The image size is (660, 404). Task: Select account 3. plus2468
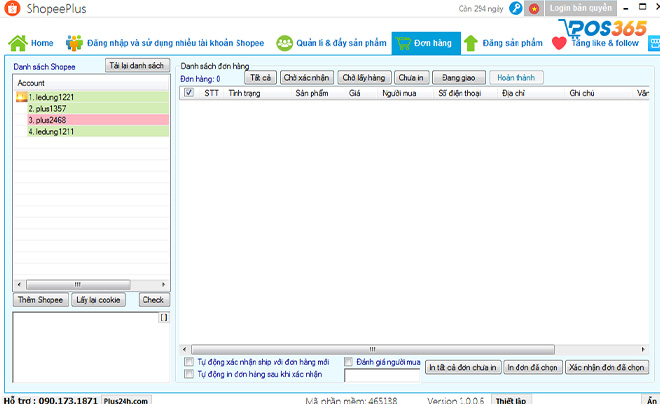[98, 120]
